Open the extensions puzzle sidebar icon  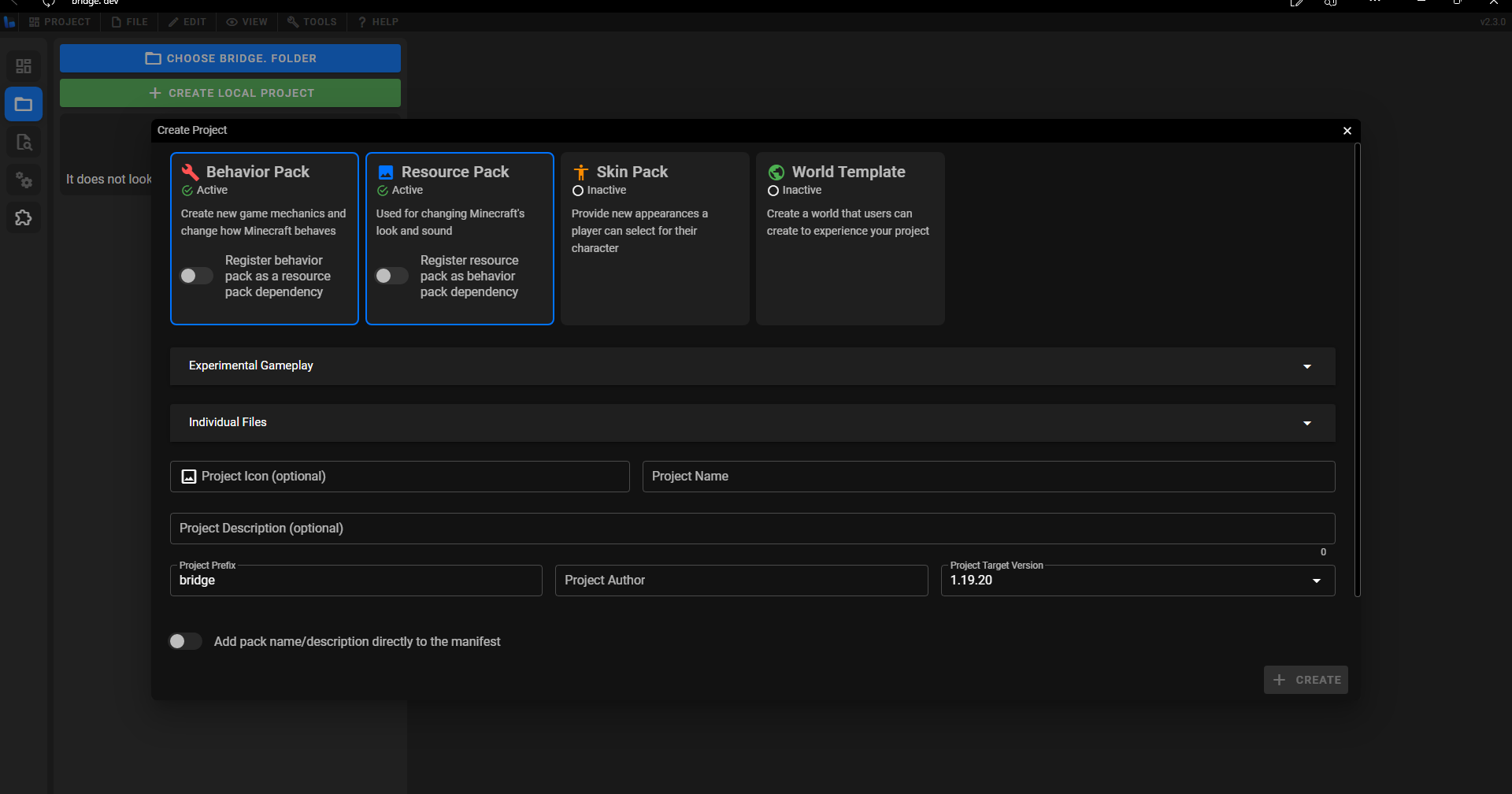24,218
